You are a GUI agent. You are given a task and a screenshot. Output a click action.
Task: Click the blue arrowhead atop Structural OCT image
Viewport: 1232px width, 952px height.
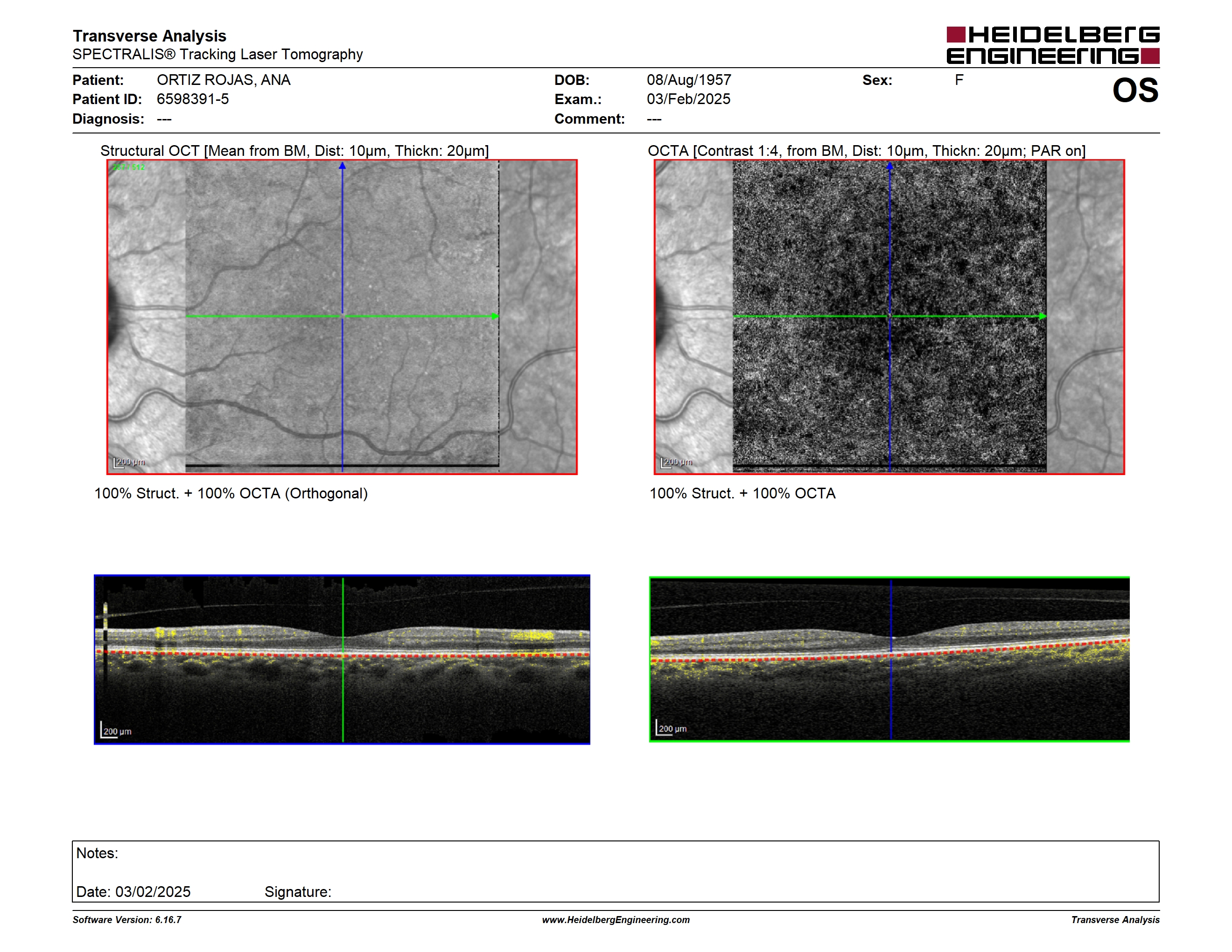(x=342, y=166)
